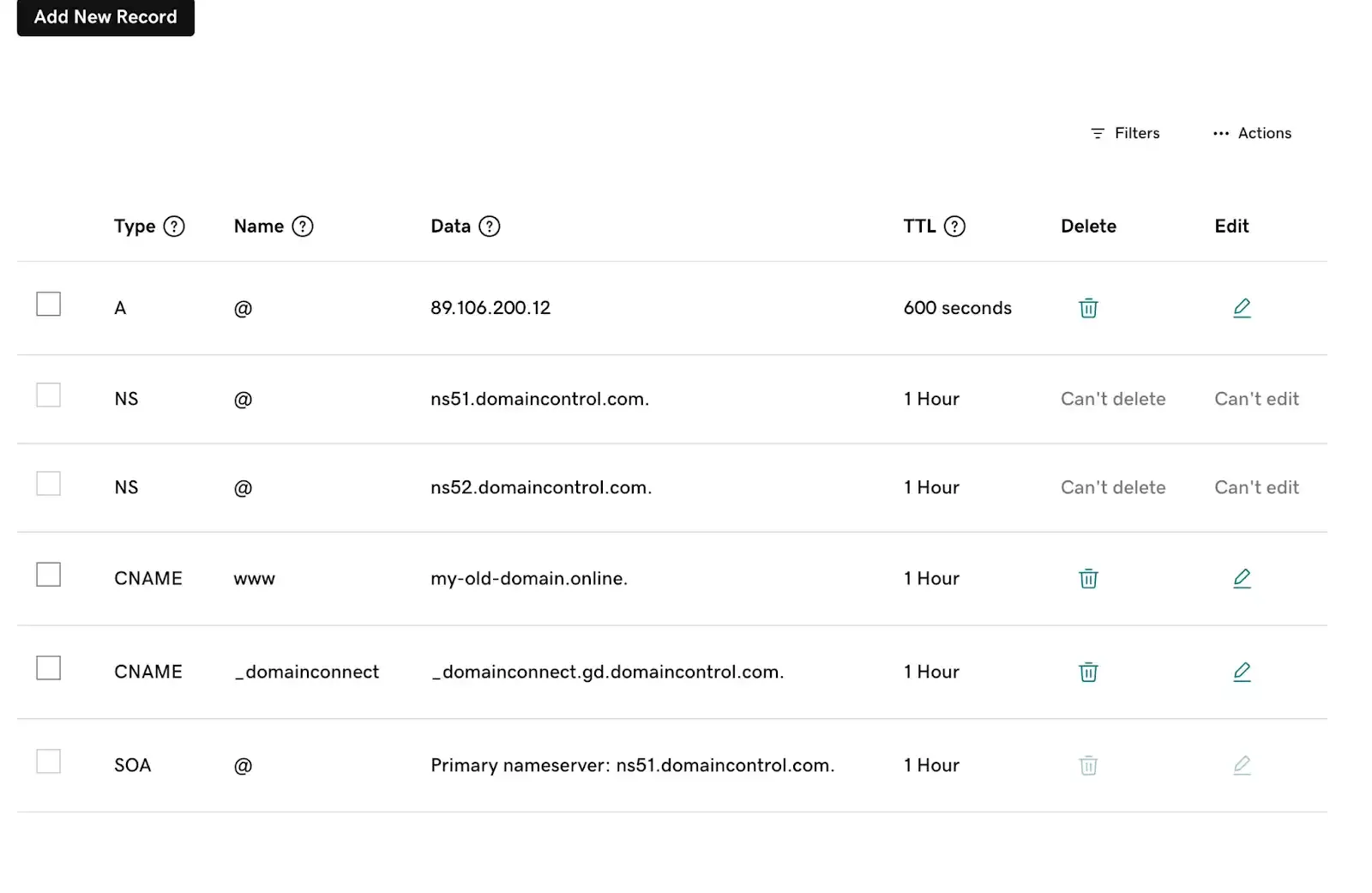Delete the A record using the trash icon

point(1087,308)
